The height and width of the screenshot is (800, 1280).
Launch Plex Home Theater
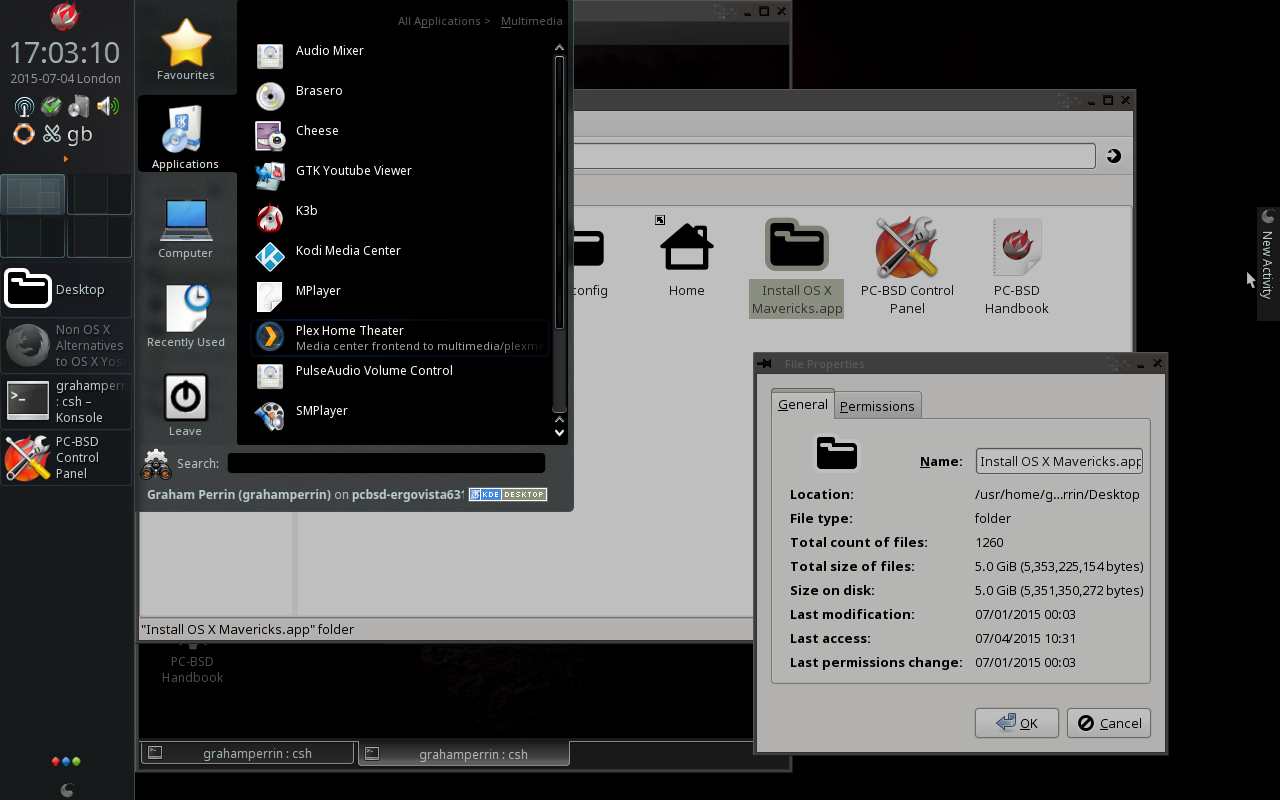[x=400, y=337]
